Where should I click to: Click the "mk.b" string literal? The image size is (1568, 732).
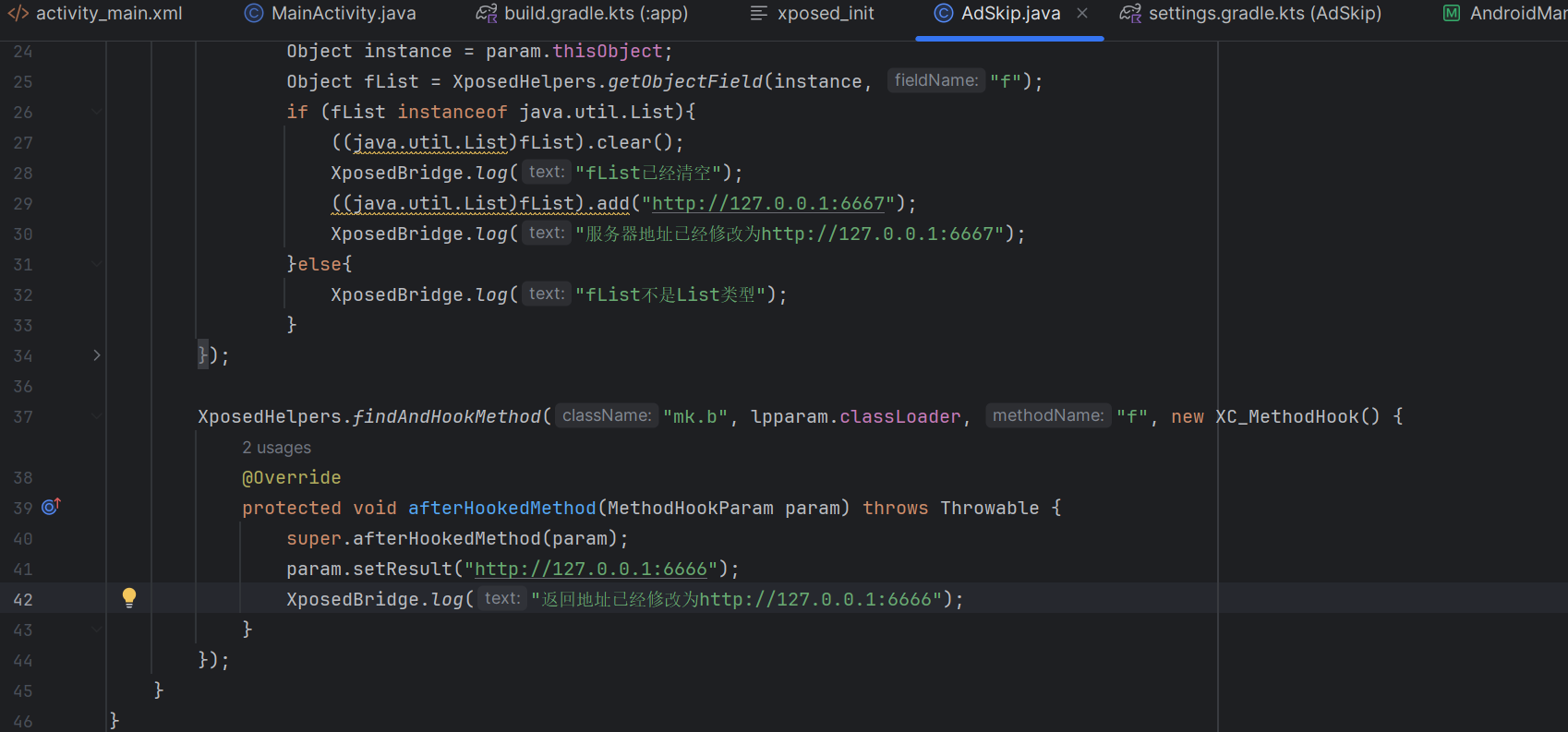(x=695, y=416)
